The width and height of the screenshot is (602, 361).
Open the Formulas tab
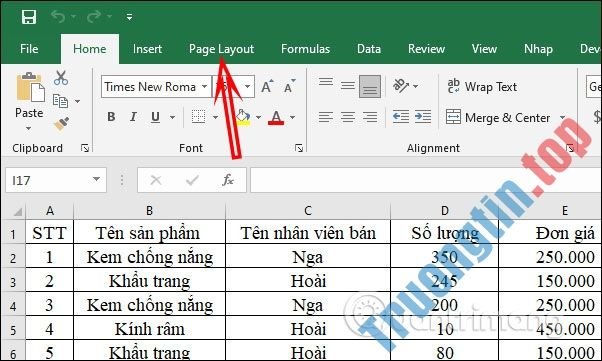point(305,49)
